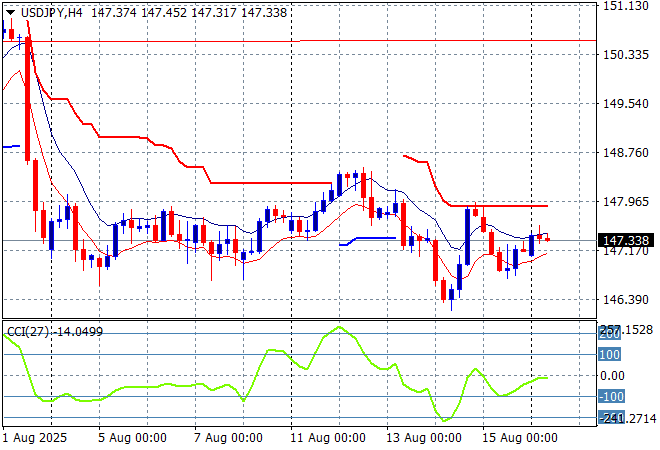The image size is (660, 450).
Task: Click the 150.335 price scale value
Action: click(x=626, y=55)
